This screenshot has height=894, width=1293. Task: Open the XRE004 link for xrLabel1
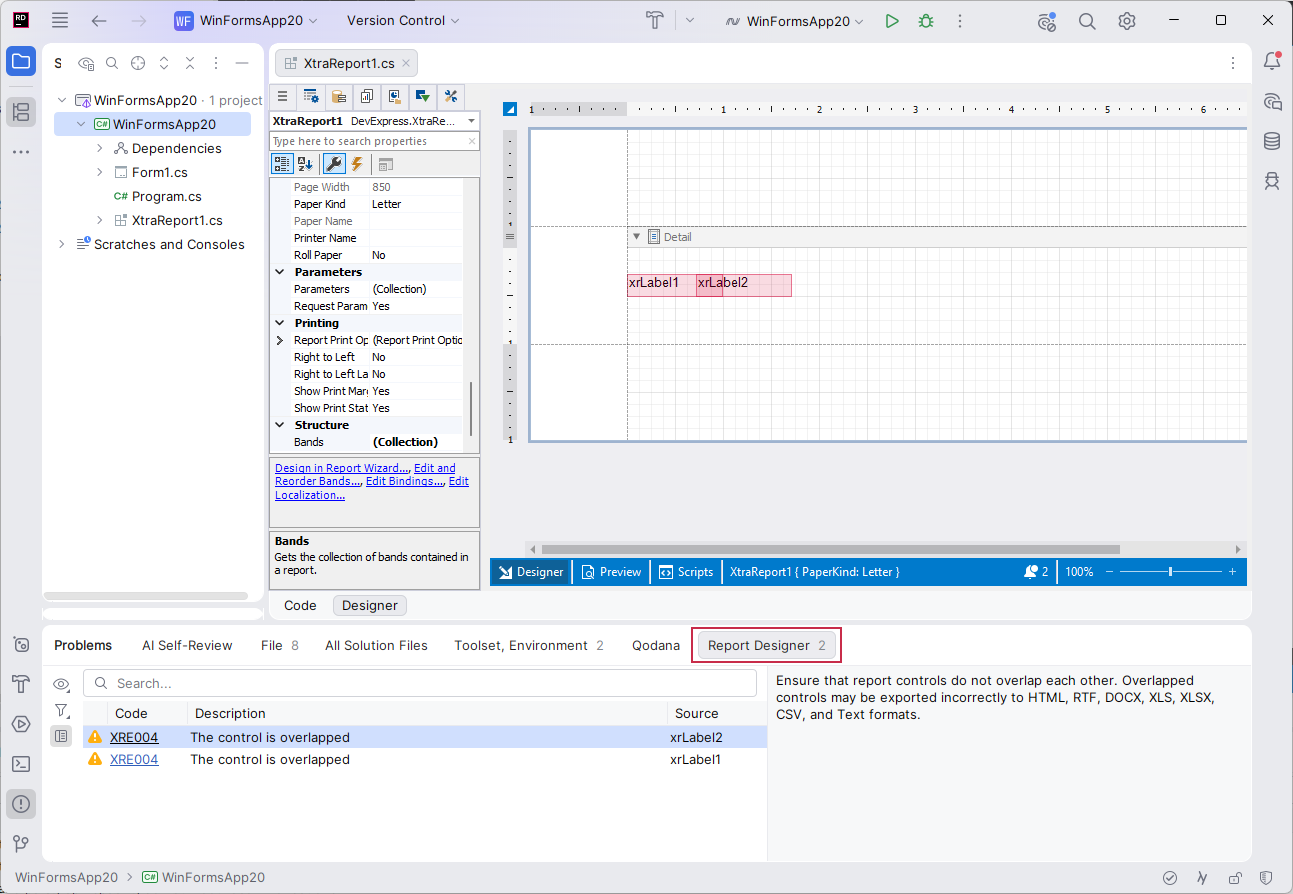134,759
